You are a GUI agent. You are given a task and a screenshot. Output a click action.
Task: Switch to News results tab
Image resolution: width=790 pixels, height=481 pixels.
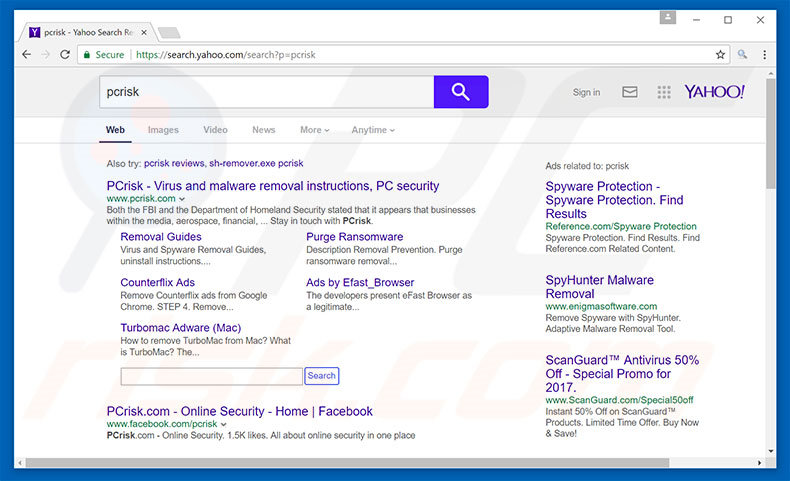point(264,130)
